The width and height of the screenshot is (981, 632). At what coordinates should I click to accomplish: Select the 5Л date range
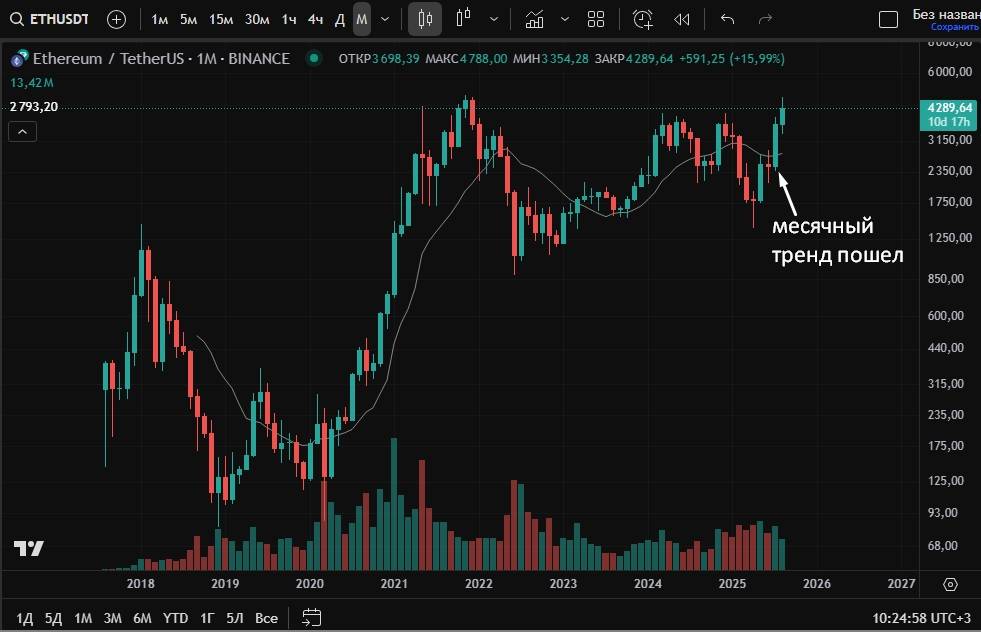point(235,617)
